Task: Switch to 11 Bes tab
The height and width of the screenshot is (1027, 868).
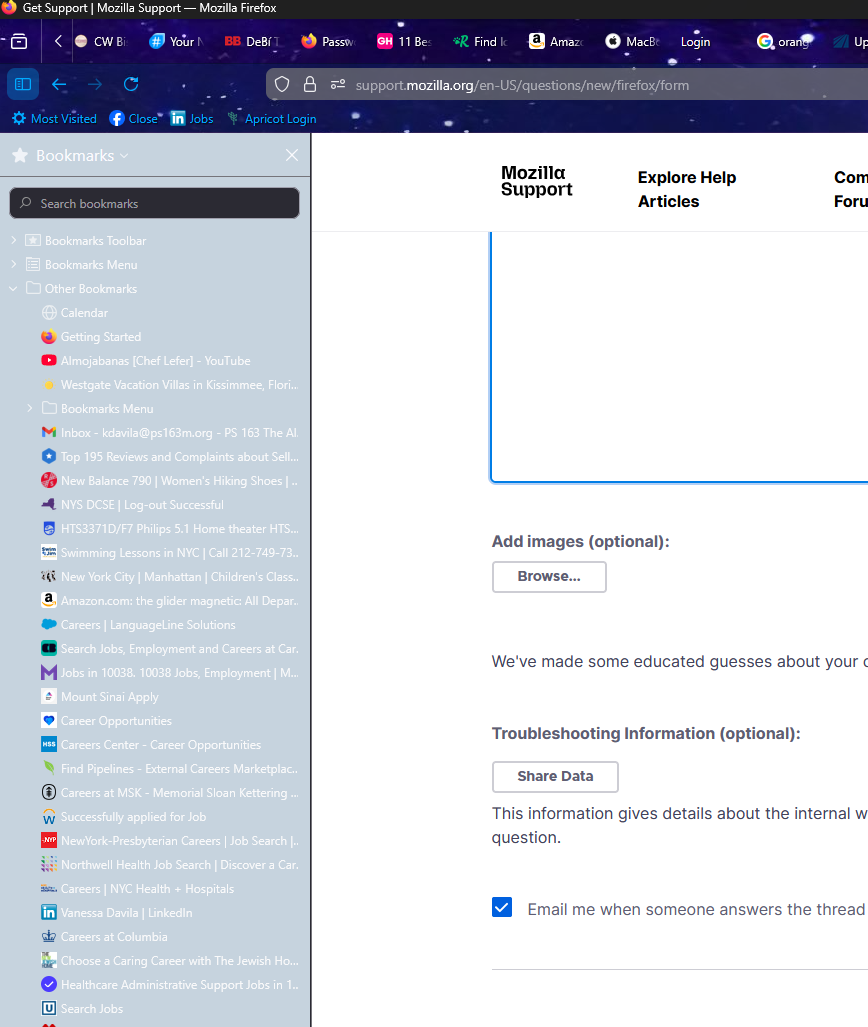Action: 404,42
